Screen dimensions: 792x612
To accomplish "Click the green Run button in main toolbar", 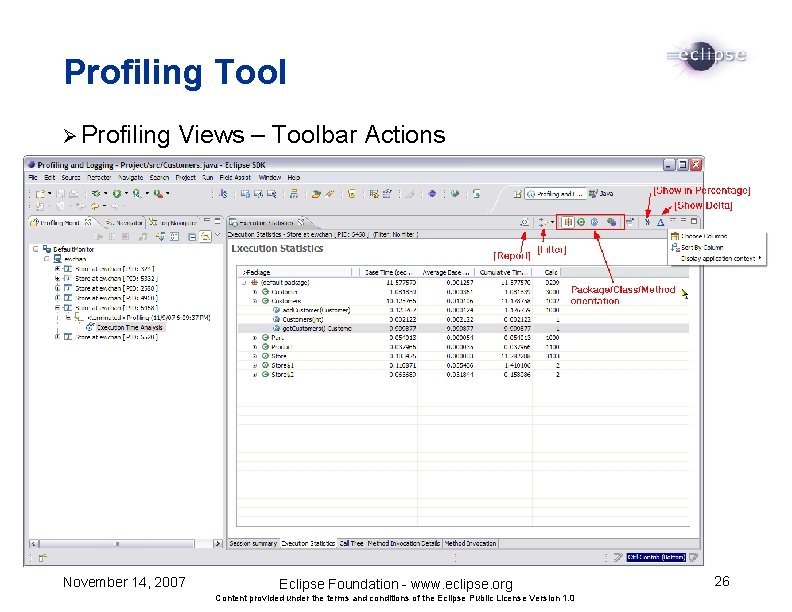I will click(117, 193).
